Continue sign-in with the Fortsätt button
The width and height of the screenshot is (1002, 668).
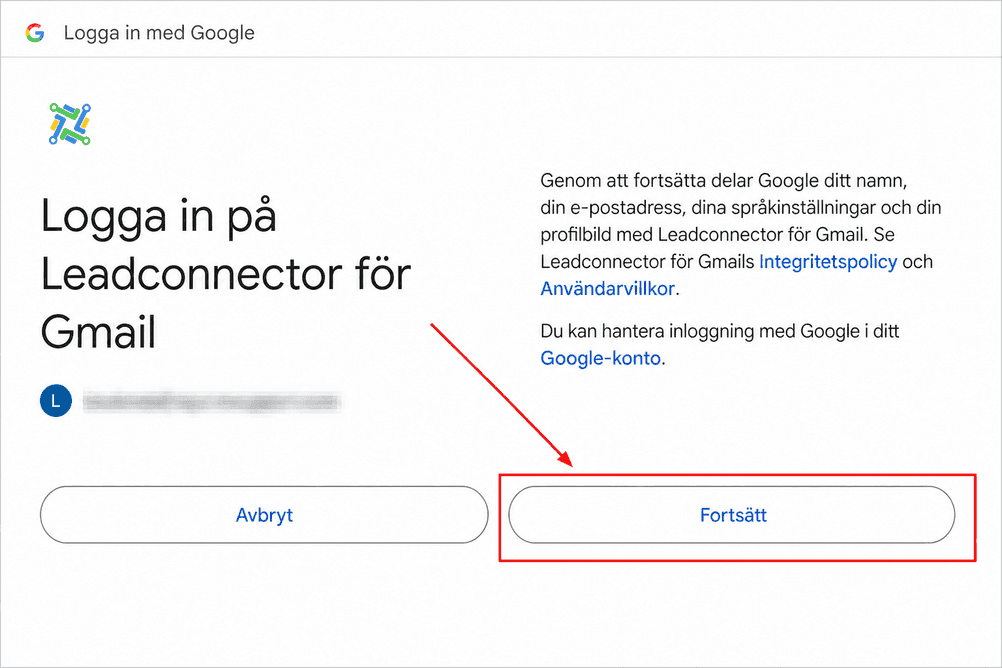point(732,515)
